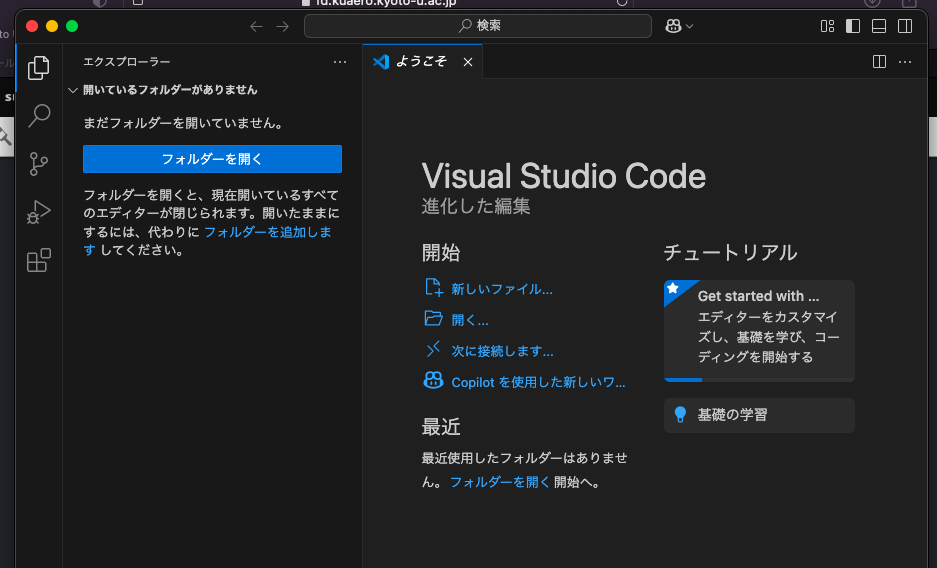937x568 pixels.
Task: Click the remote connect icon beside 次に接続します
Action: (x=434, y=349)
